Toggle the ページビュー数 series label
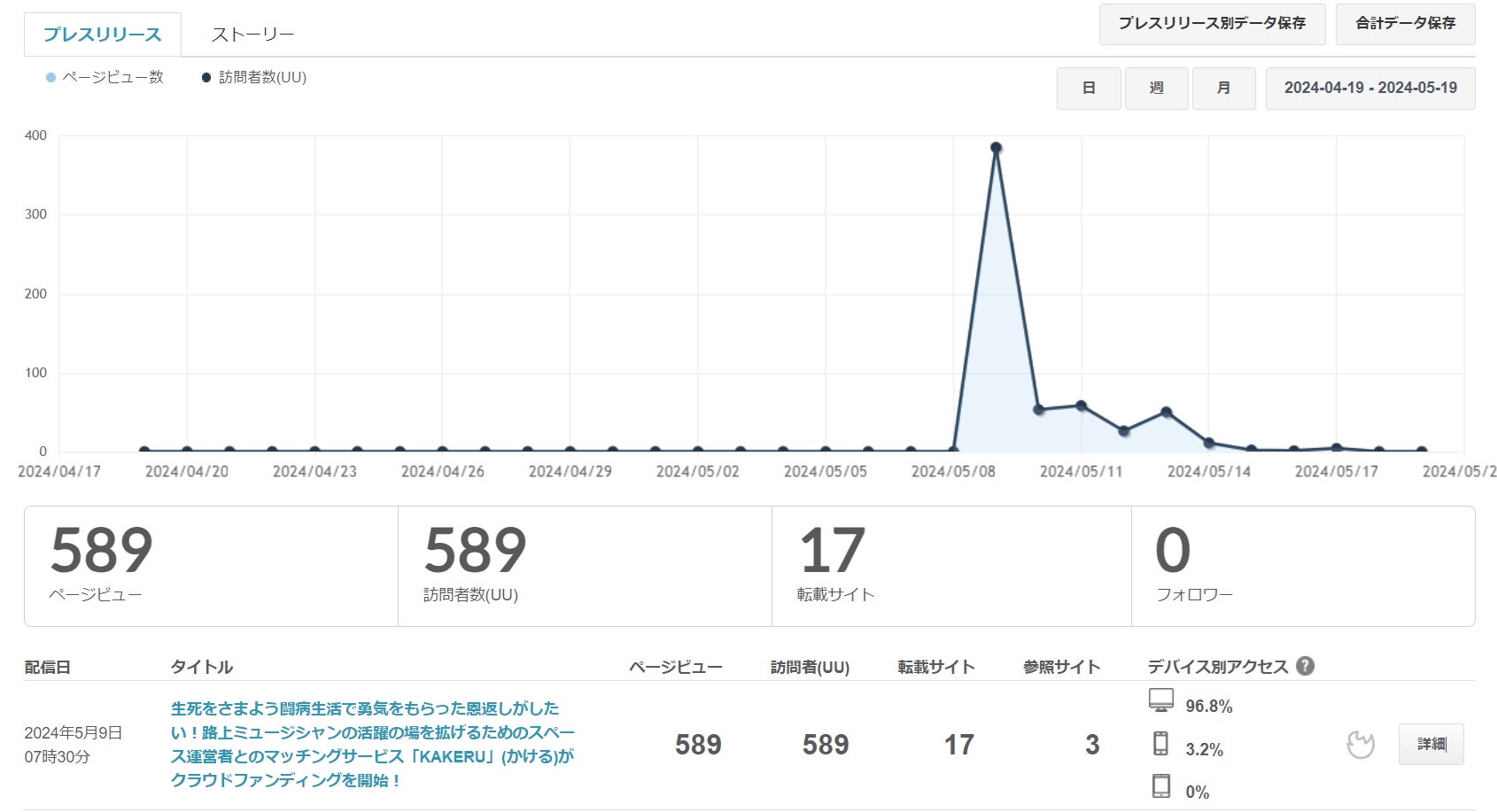 point(112,78)
